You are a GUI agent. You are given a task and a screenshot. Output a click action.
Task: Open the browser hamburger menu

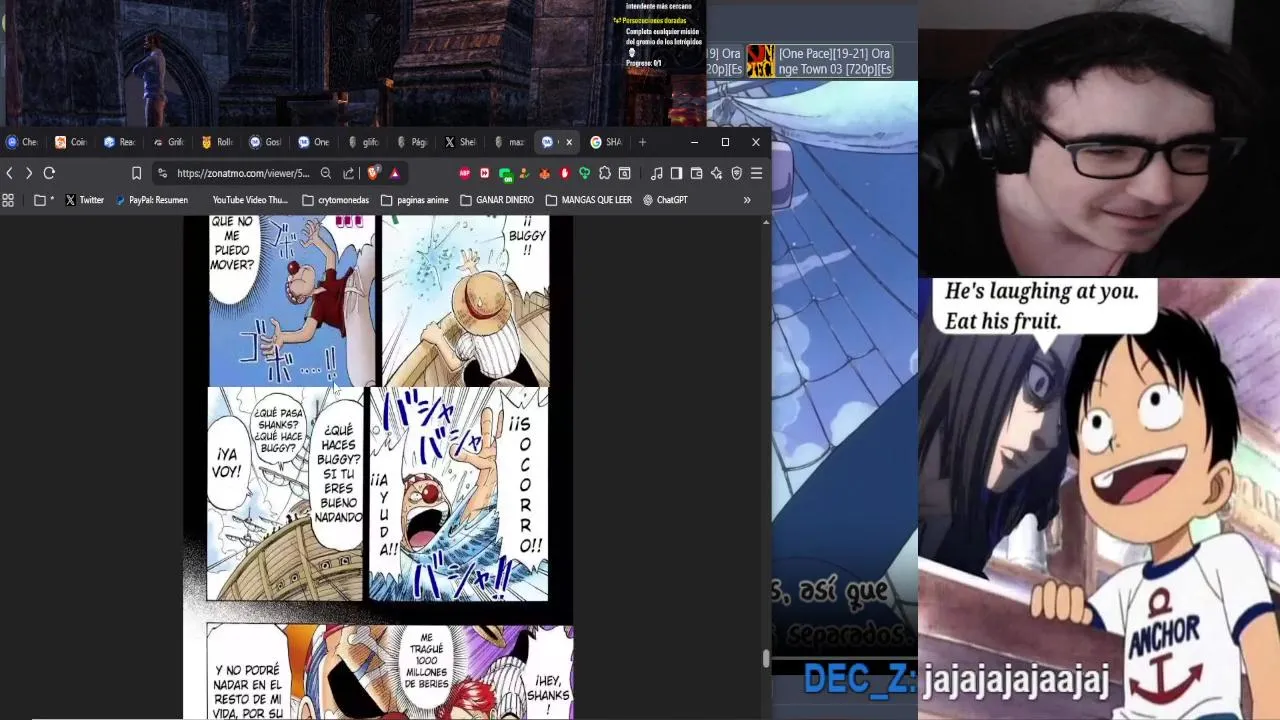point(757,173)
